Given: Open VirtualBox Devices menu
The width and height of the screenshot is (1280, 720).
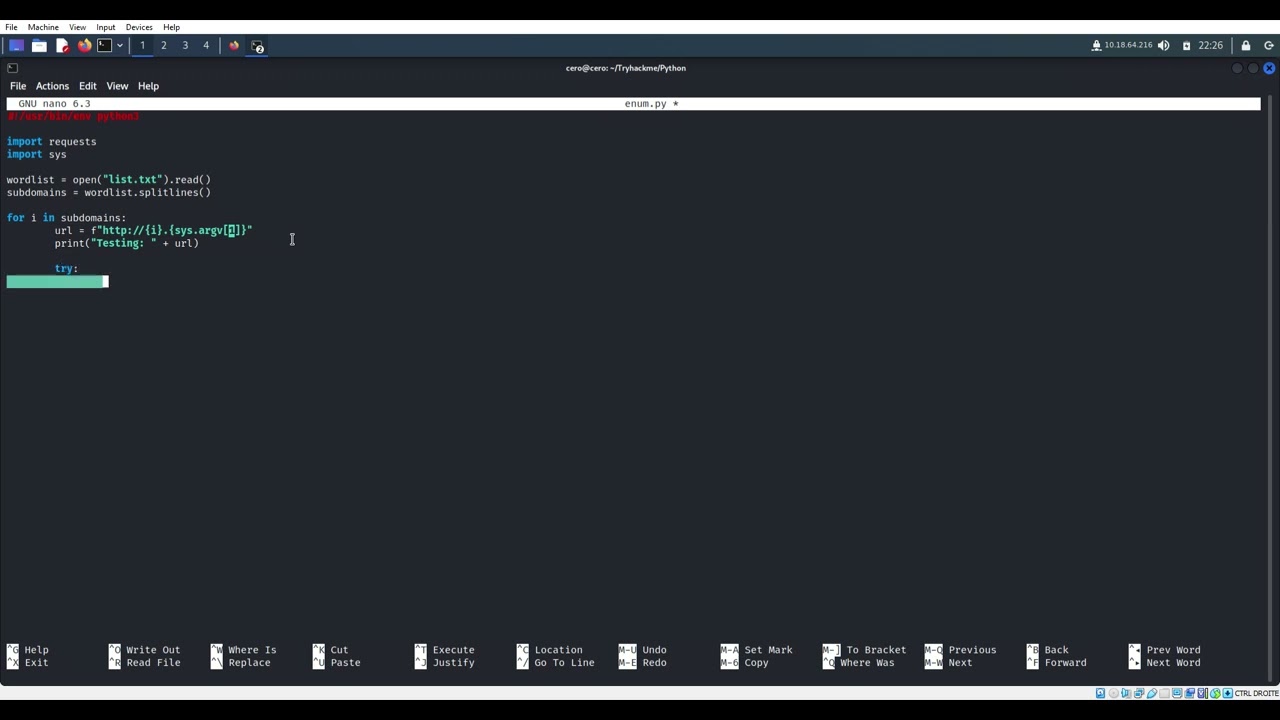Looking at the screenshot, I should coord(139,27).
